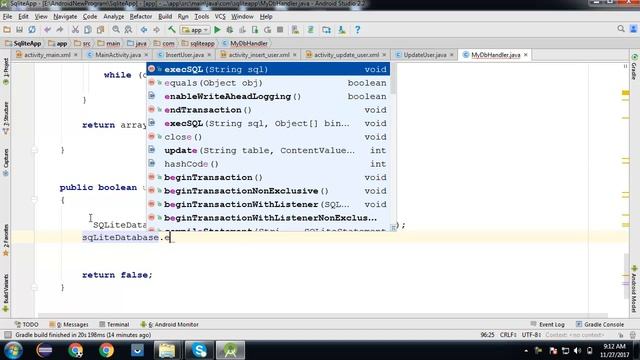640x360 pixels.
Task: Undo the last edit
Action: (x=47, y=29)
